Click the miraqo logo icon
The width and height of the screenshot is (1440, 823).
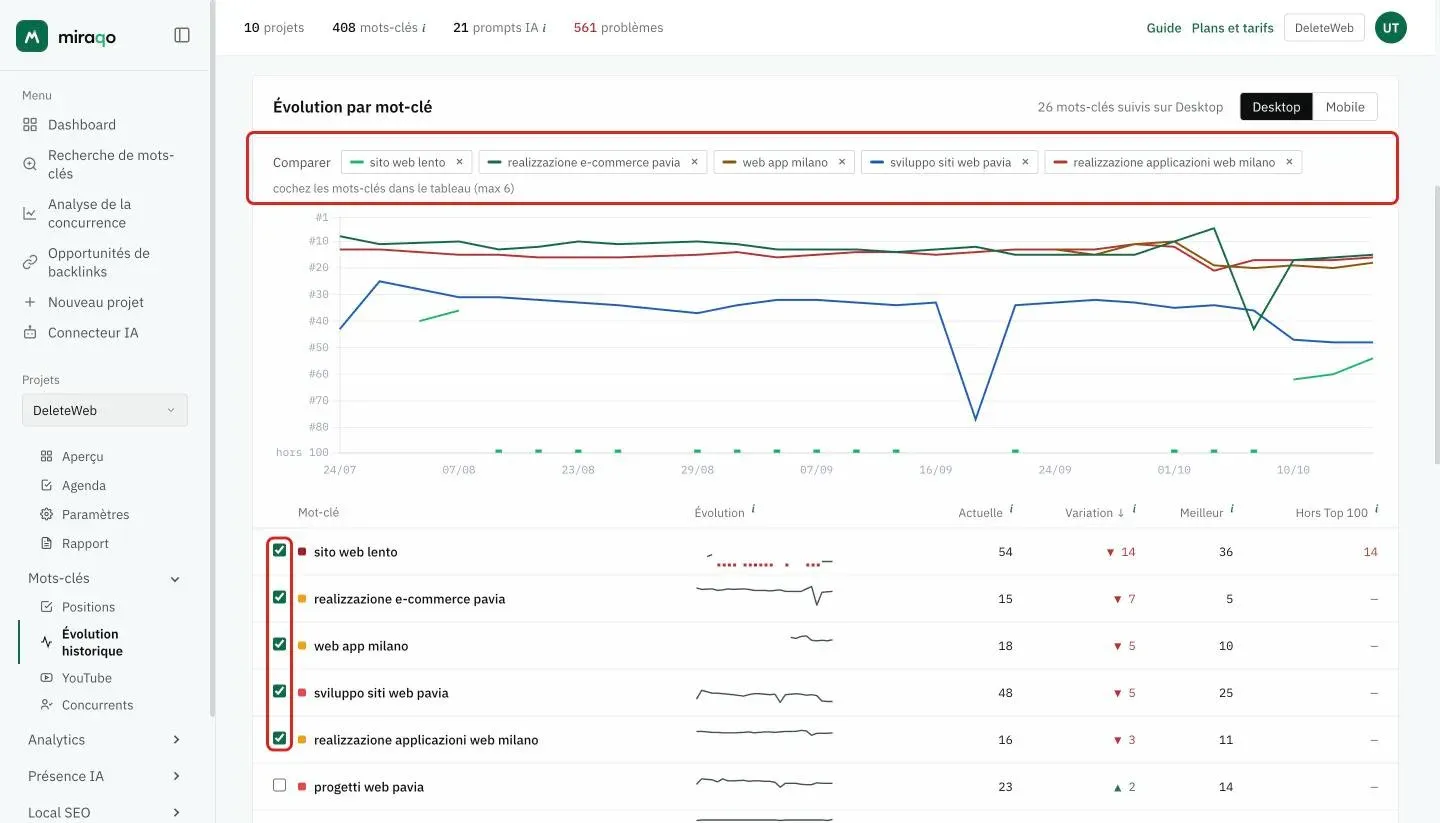(32, 36)
